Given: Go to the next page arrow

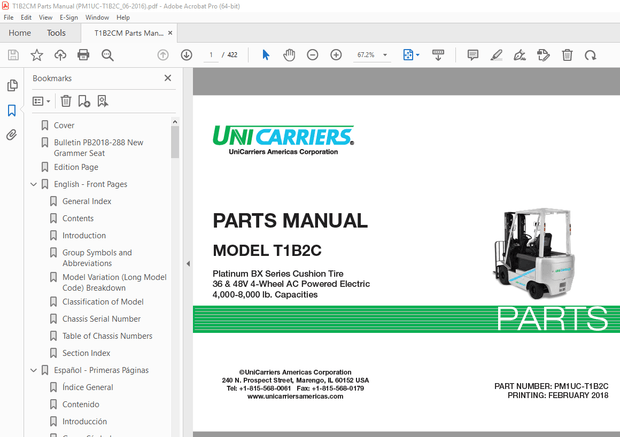Looking at the screenshot, I should pyautogui.click(x=186, y=55).
